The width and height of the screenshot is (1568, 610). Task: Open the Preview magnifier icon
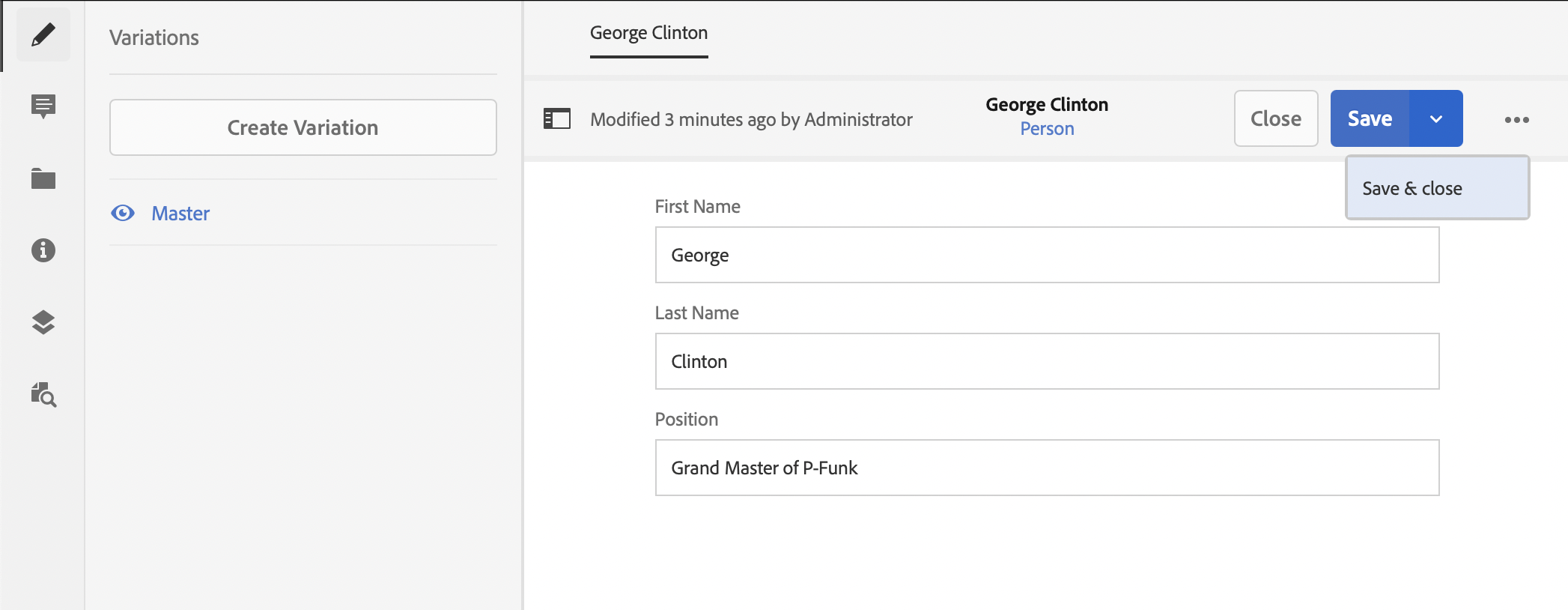(x=43, y=394)
